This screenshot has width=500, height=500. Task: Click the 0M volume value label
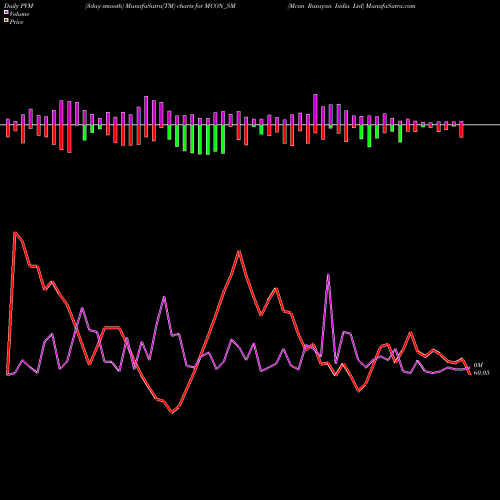point(478,365)
